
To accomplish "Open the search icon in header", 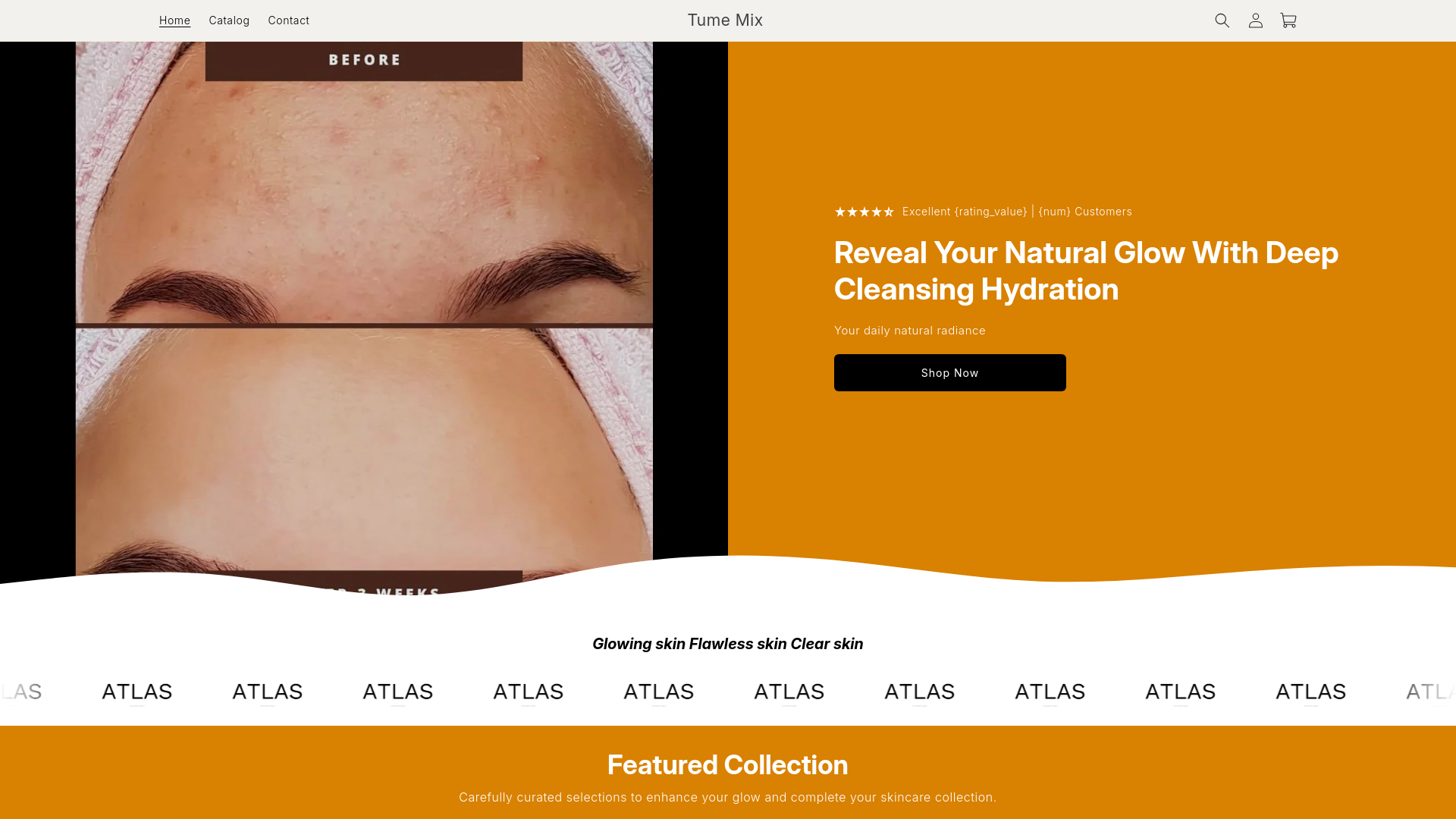I will (1222, 20).
